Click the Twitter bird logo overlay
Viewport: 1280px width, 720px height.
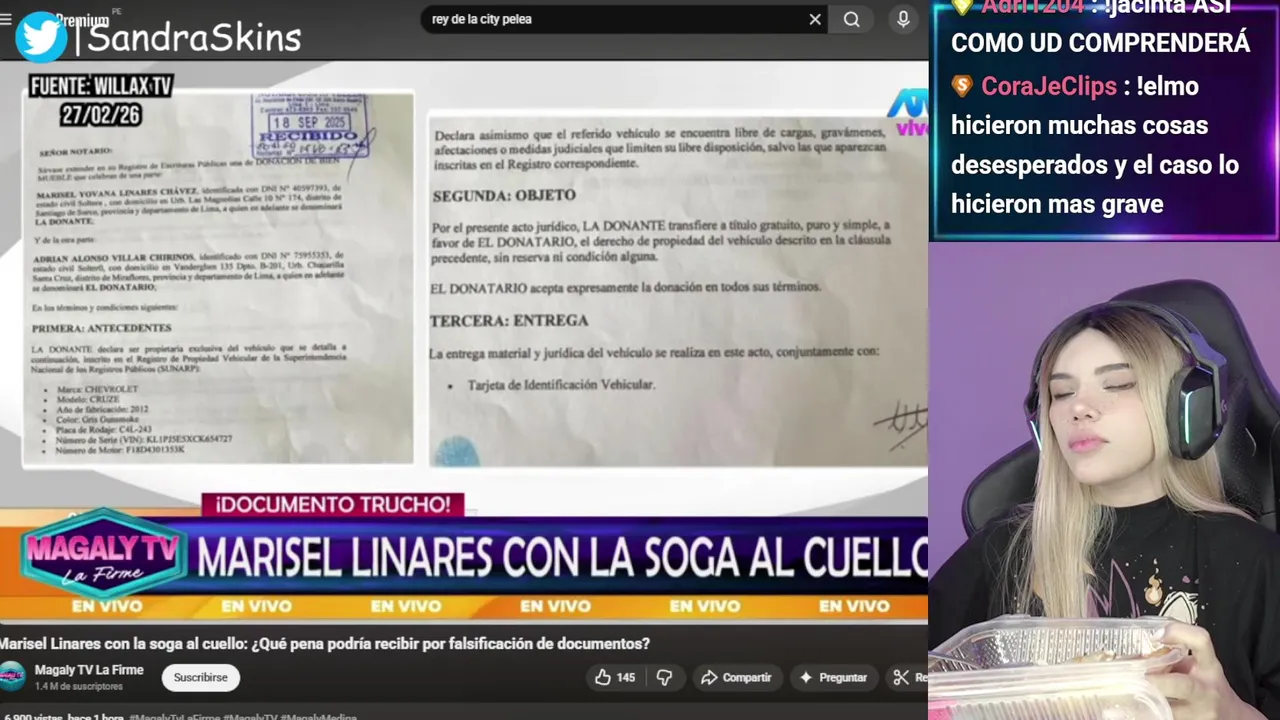(41, 37)
